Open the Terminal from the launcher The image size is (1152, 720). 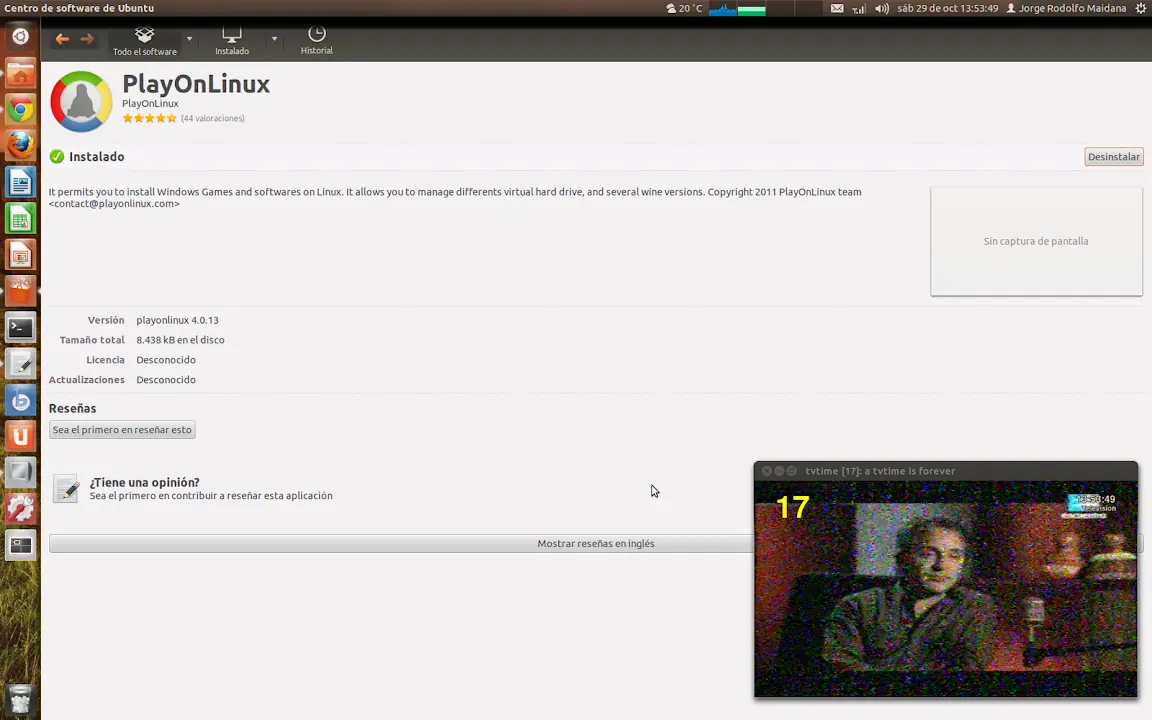(x=21, y=328)
